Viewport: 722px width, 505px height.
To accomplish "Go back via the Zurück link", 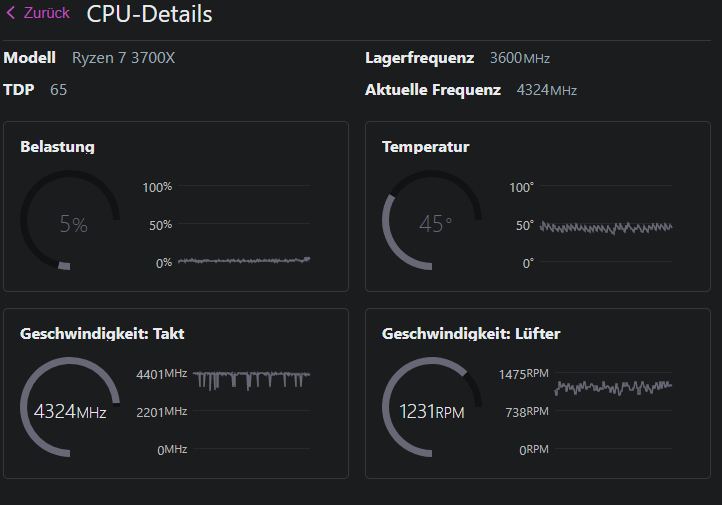I will (x=46, y=13).
